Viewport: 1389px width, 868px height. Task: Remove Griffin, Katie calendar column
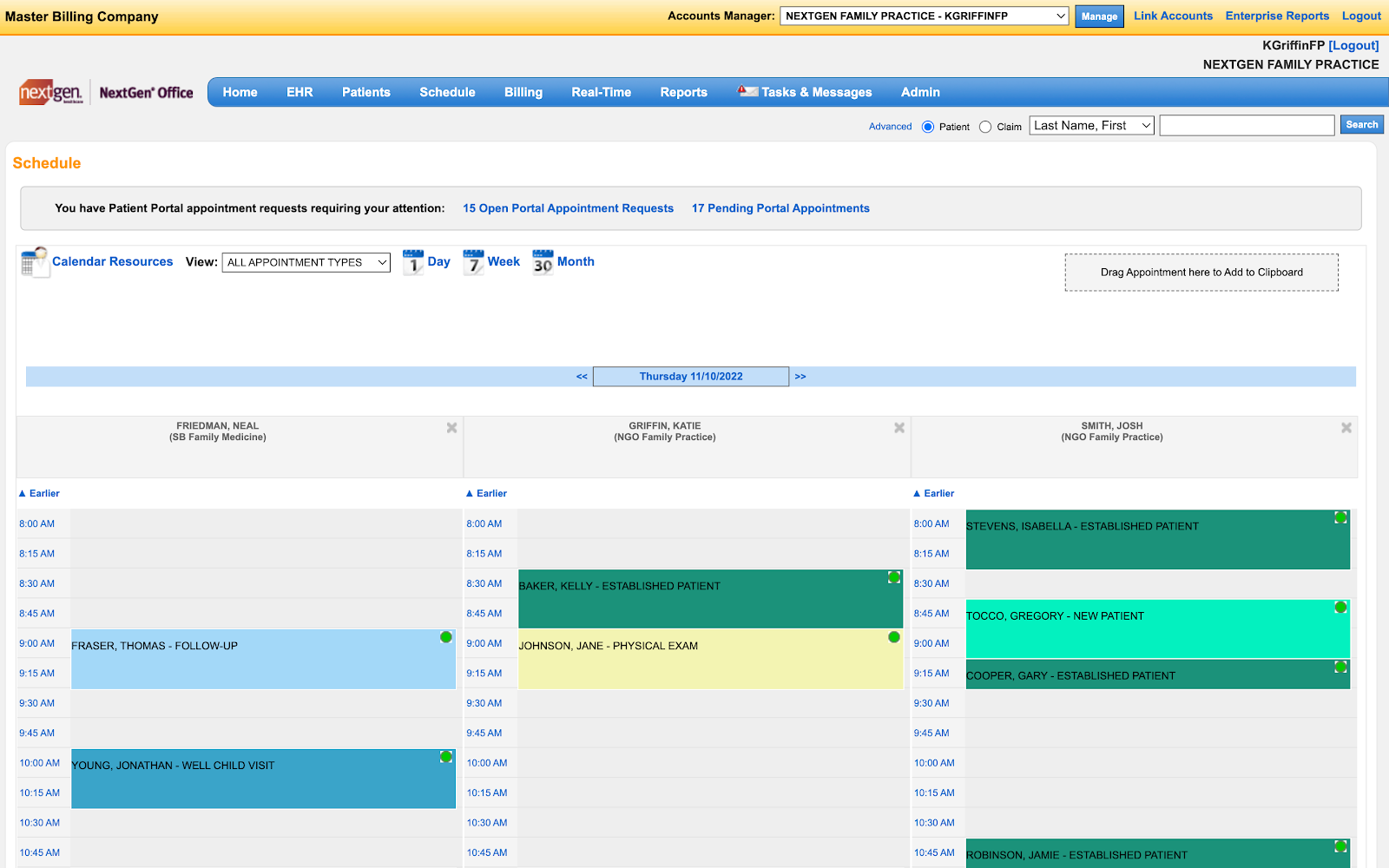[899, 428]
